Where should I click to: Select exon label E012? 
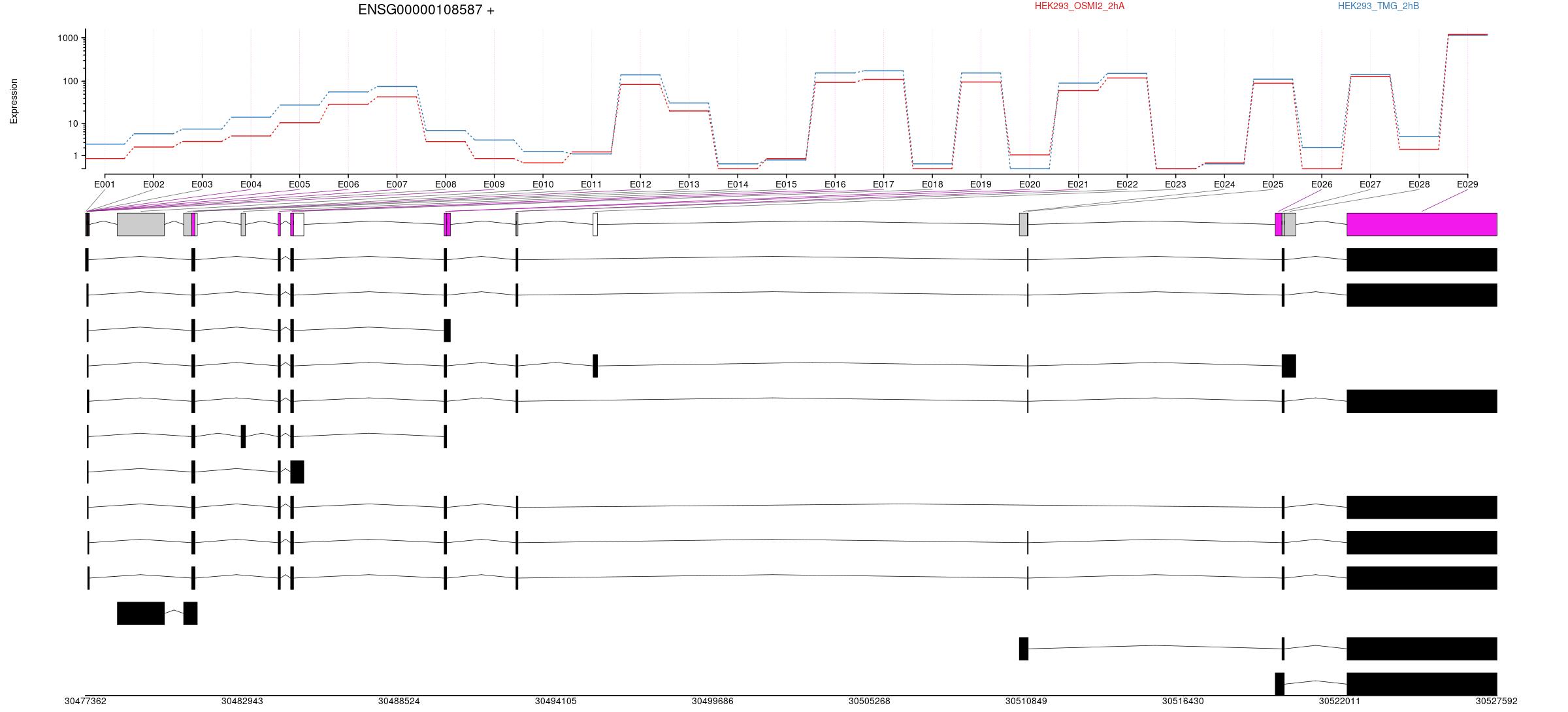pos(640,185)
